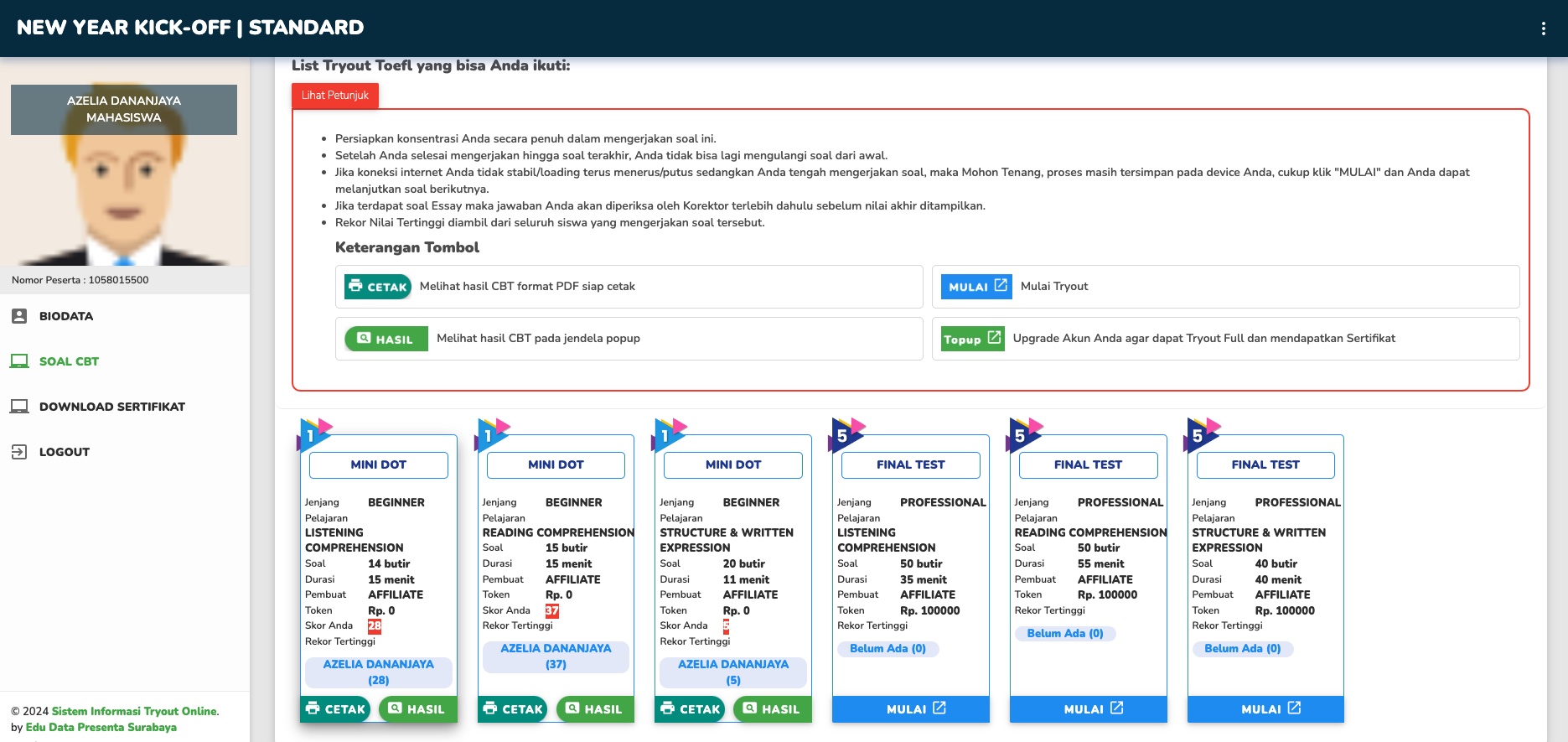Click the Biodata person icon in sidebar

pyautogui.click(x=19, y=316)
